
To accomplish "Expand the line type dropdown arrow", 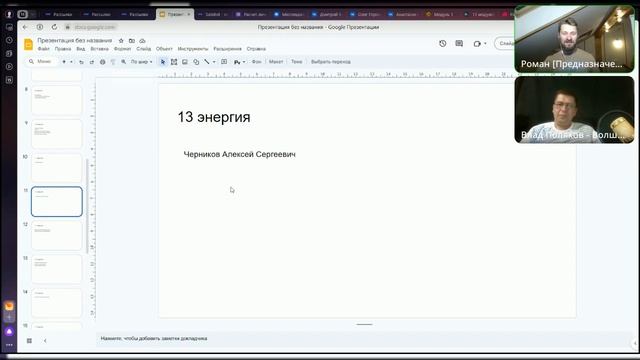I will pos(214,62).
